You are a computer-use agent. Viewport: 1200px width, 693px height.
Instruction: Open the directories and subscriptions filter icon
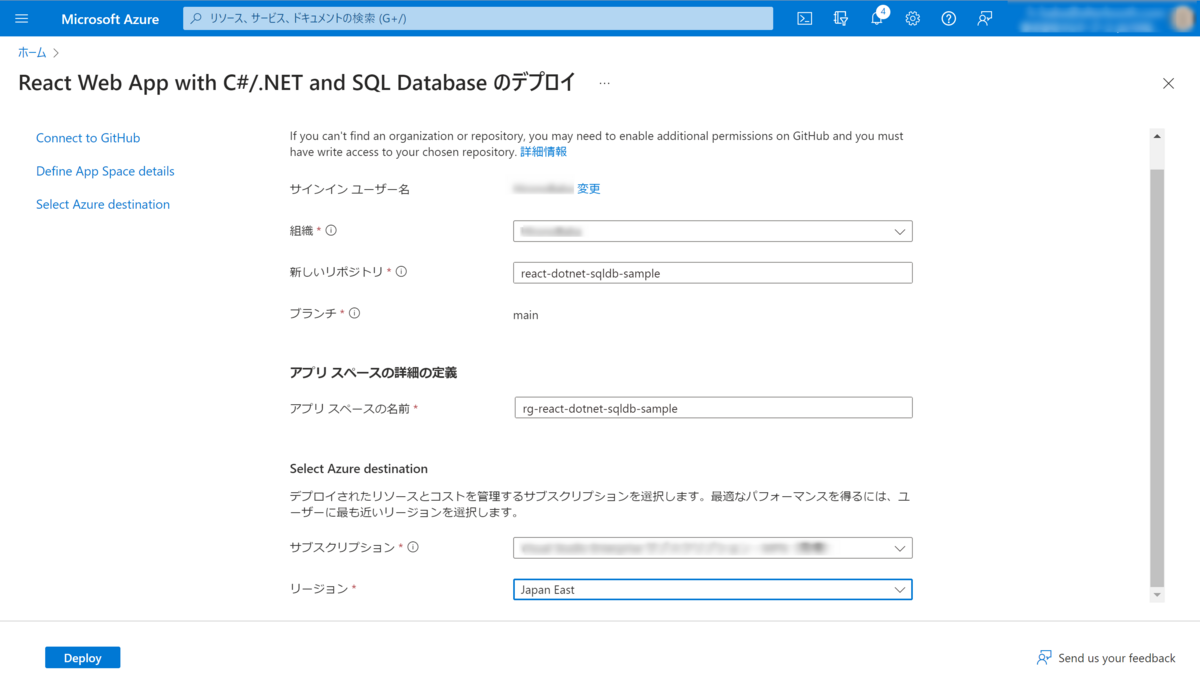click(841, 18)
